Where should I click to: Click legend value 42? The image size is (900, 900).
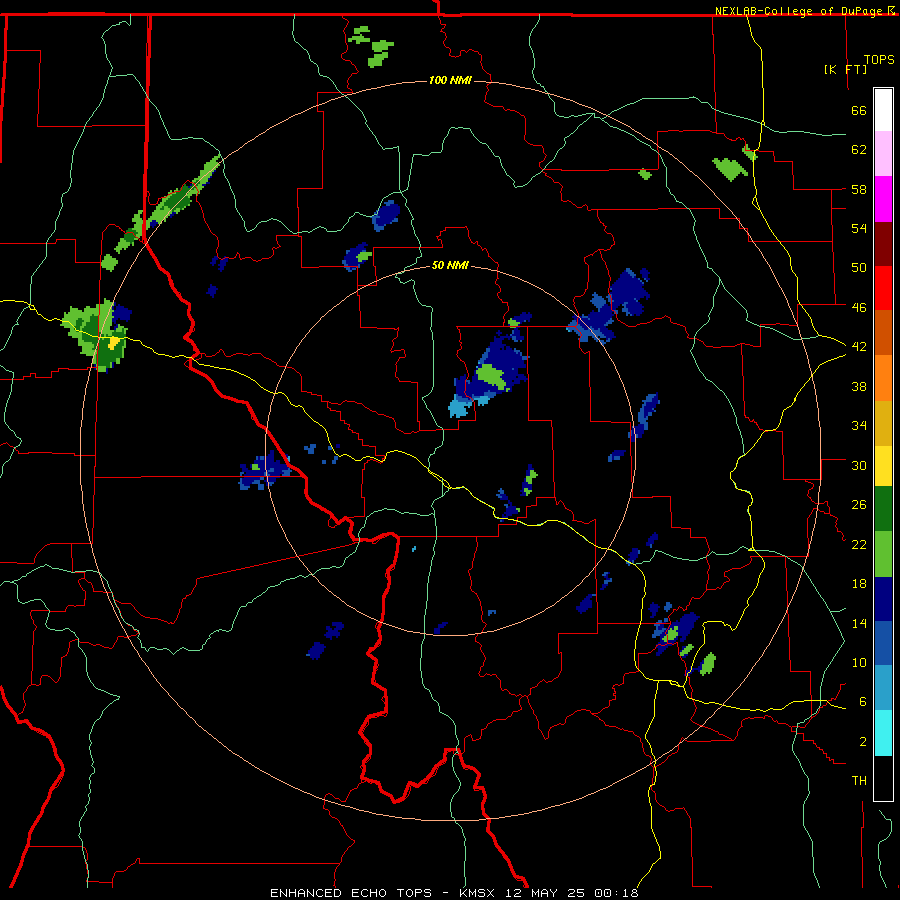tap(859, 346)
